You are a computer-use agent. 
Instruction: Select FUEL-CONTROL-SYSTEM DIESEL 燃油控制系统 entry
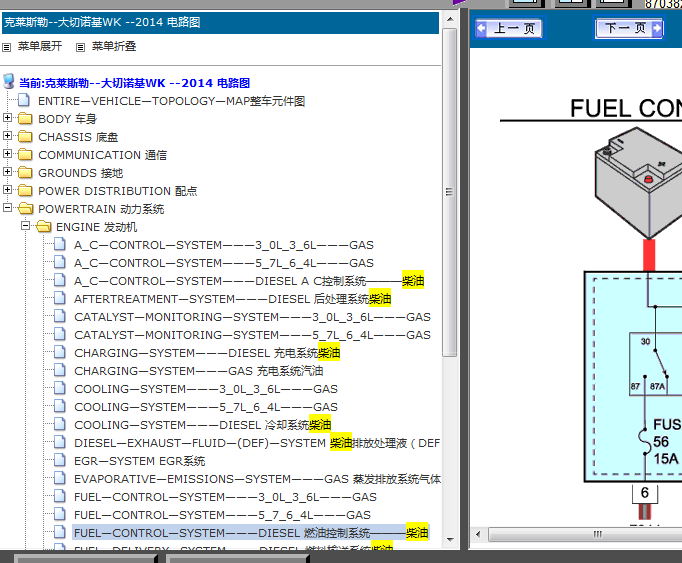click(x=251, y=533)
